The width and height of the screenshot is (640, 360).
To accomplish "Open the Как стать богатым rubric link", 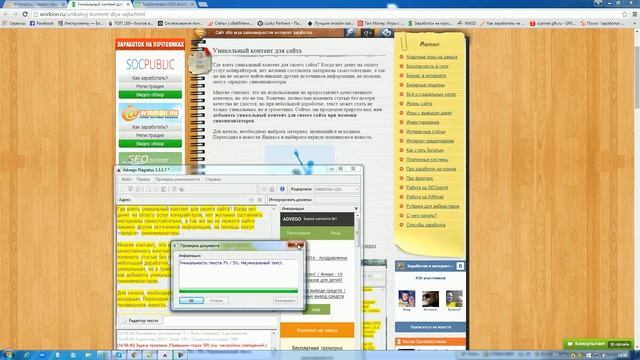I will [425, 150].
